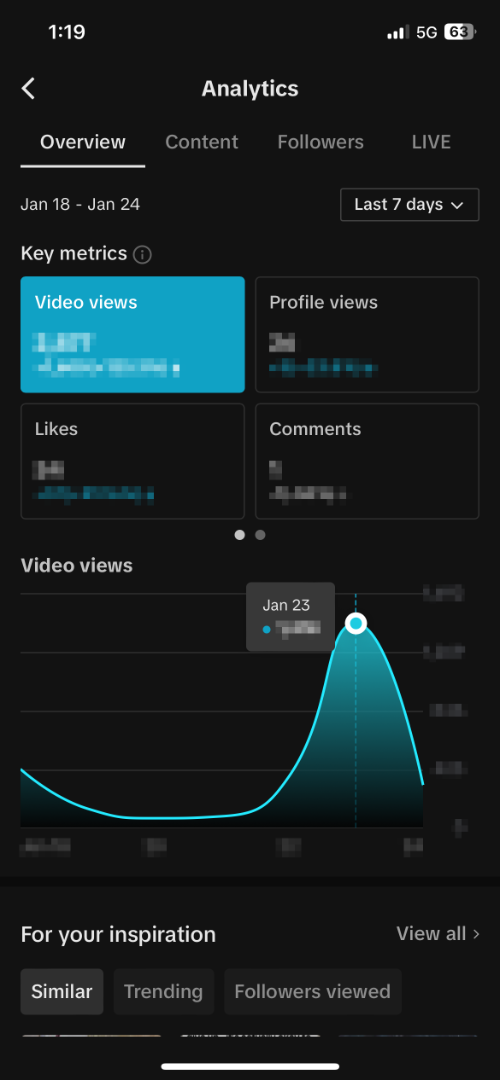Image resolution: width=500 pixels, height=1080 pixels.
Task: Open the Key metrics info icon
Action: tap(143, 255)
